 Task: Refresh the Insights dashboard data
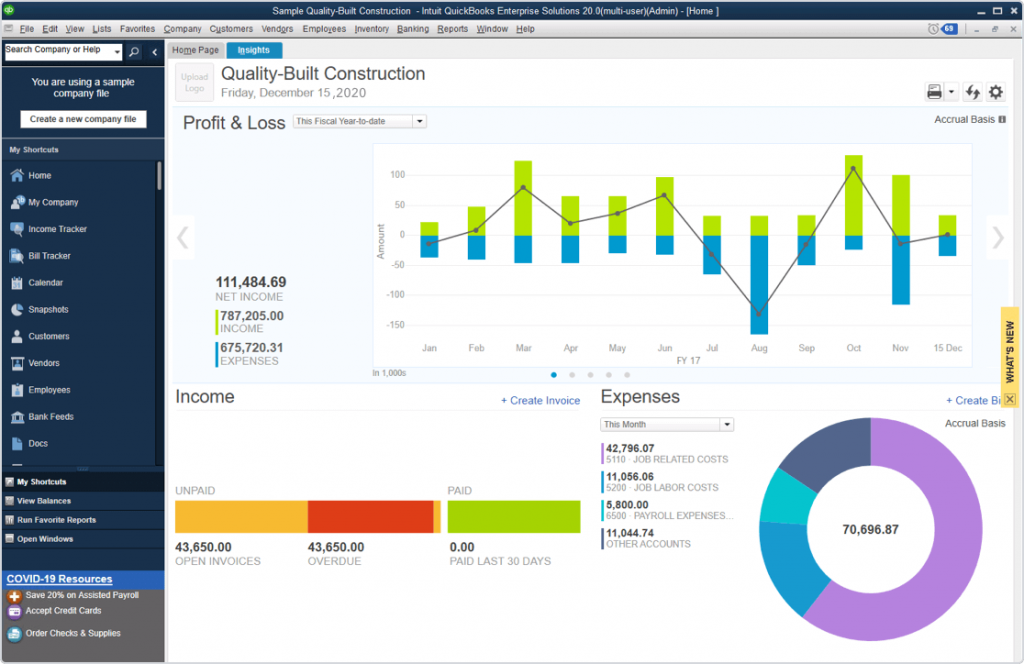972,91
